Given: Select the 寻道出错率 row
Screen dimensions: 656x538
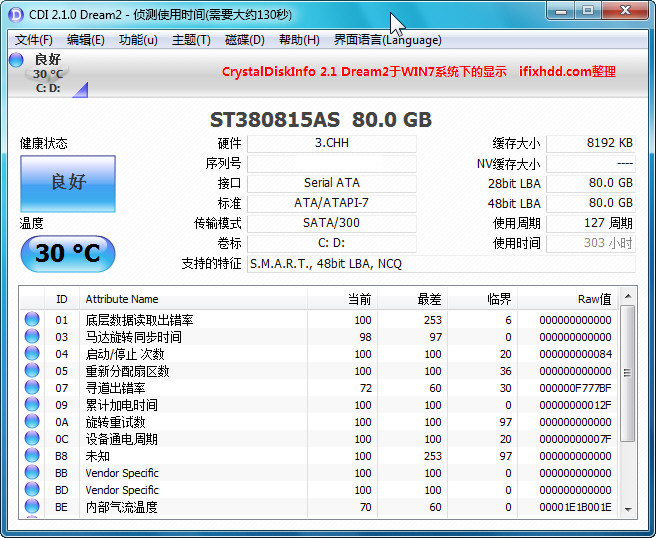Looking at the screenshot, I should click(x=319, y=388).
